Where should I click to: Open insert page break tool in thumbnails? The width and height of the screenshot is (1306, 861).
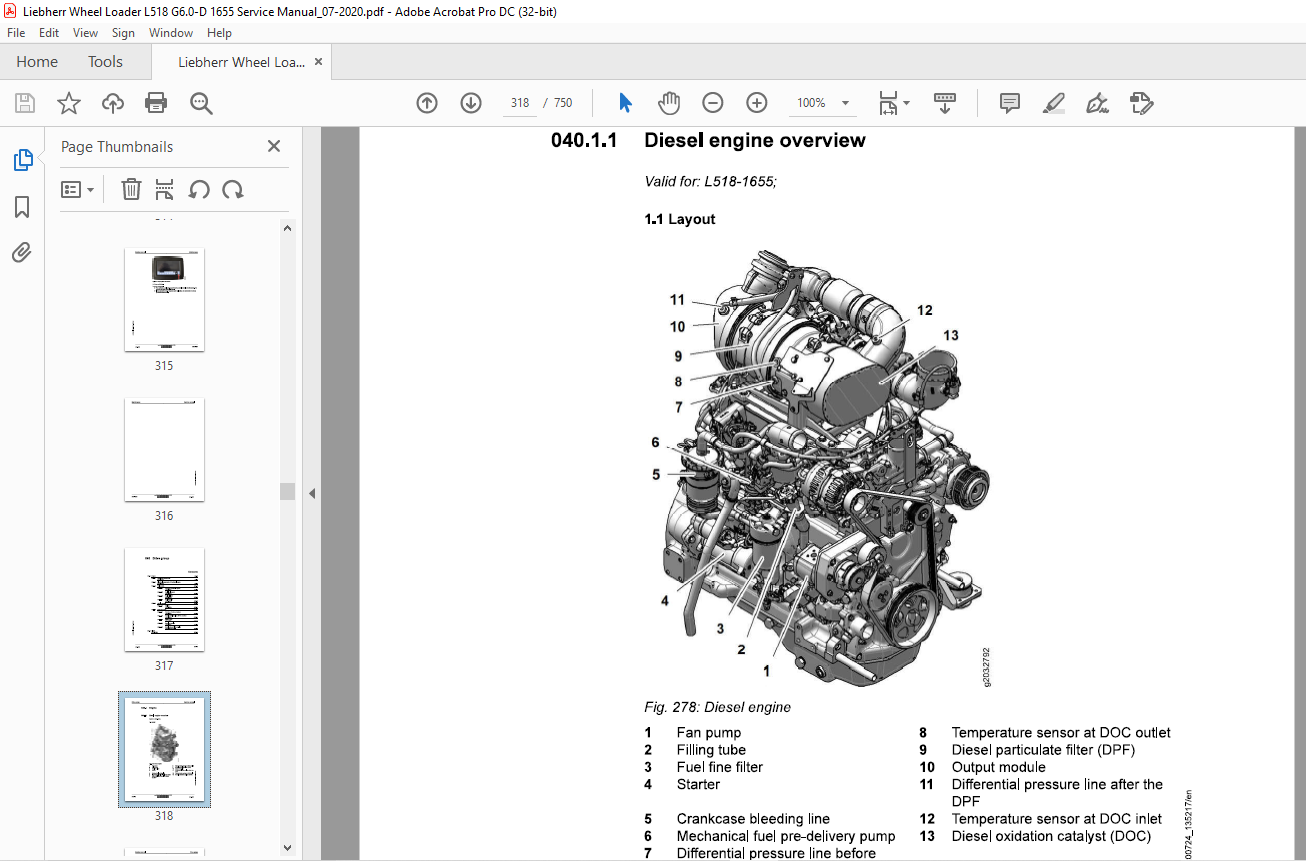165,189
